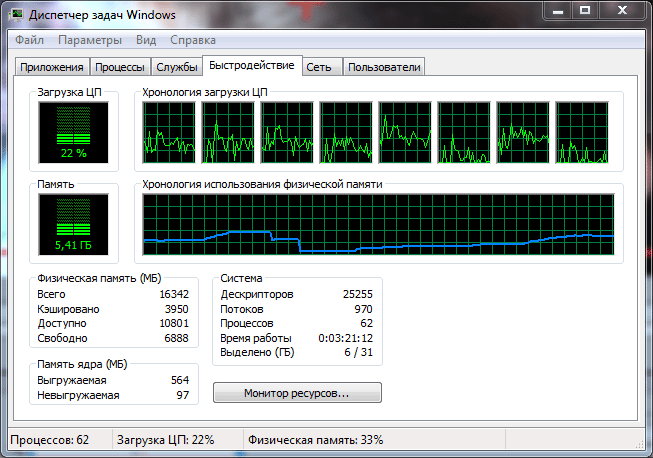The height and width of the screenshot is (458, 653).
Task: Click the Потоков value 970
Action: [364, 309]
